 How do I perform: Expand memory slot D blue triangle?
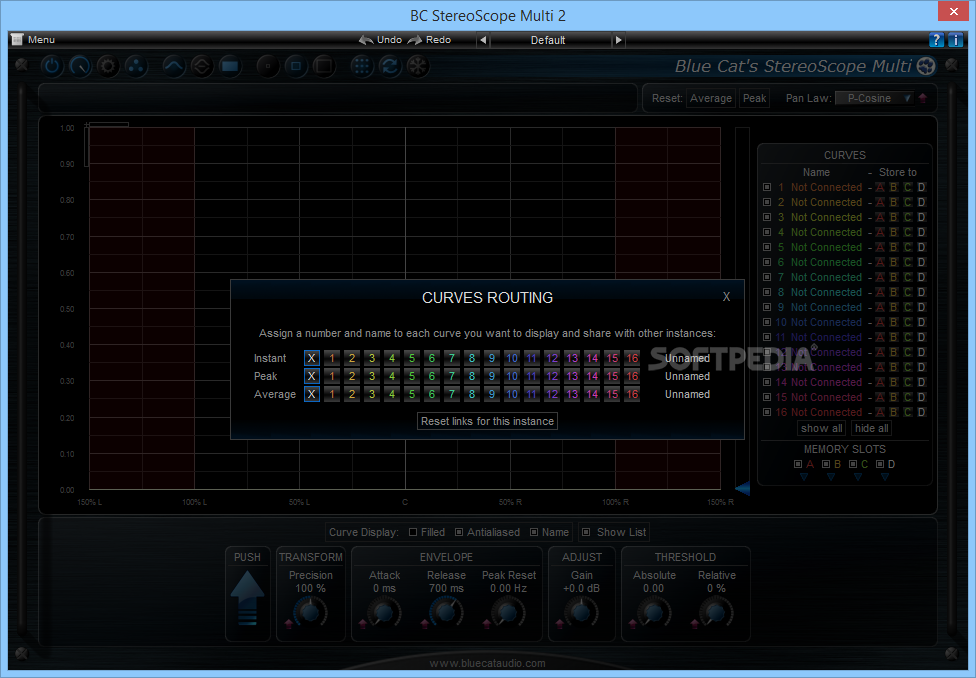tap(885, 477)
